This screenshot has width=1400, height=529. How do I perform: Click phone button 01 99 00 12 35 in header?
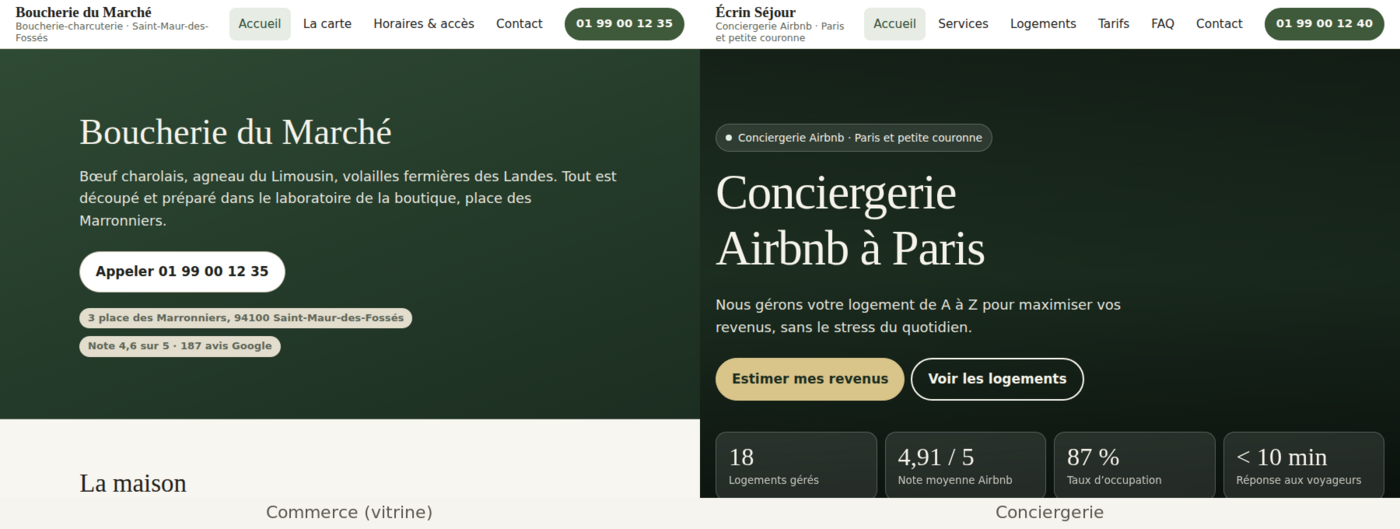point(624,24)
